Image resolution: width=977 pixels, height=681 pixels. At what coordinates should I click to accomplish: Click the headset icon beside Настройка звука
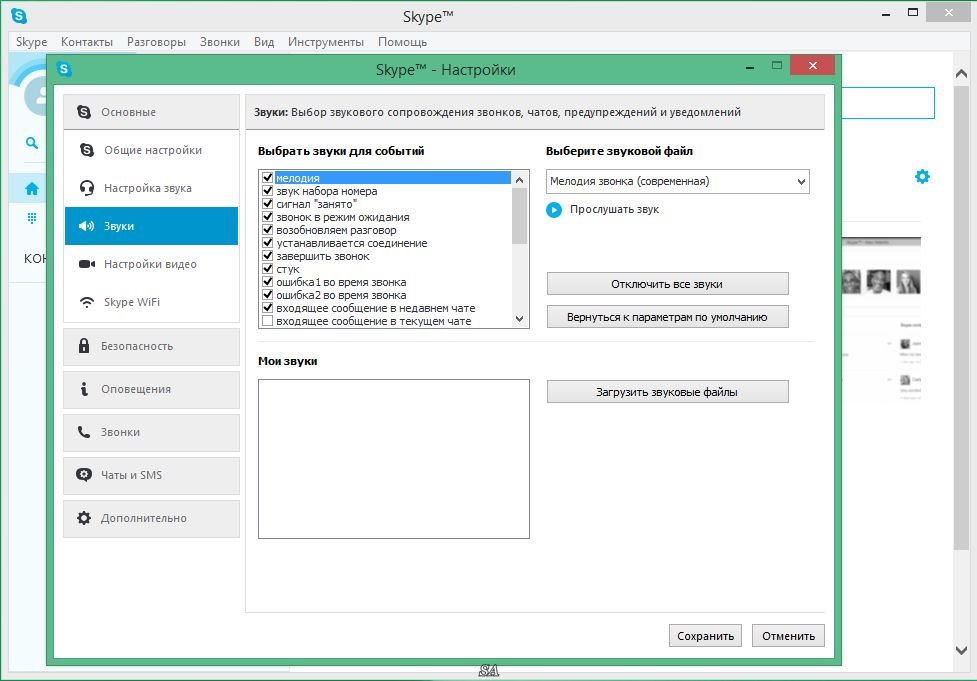[87, 188]
